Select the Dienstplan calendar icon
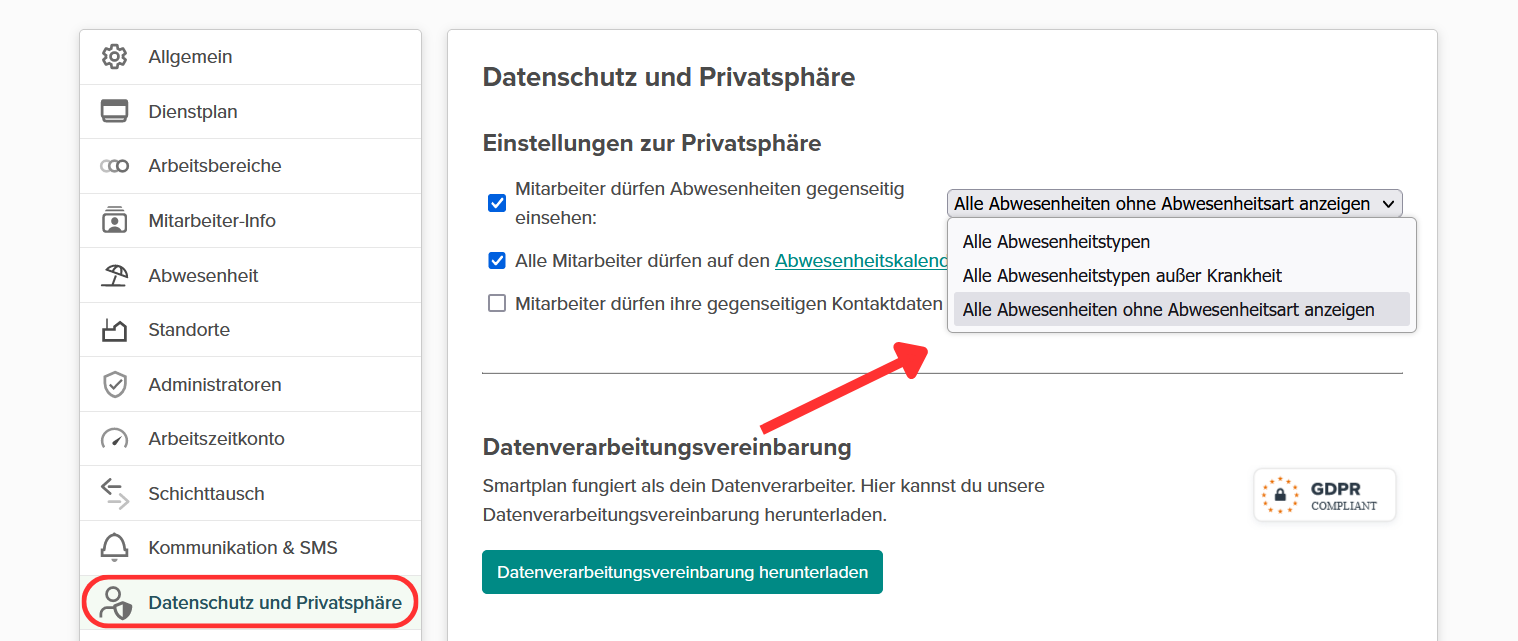The image size is (1518, 641). click(x=115, y=112)
